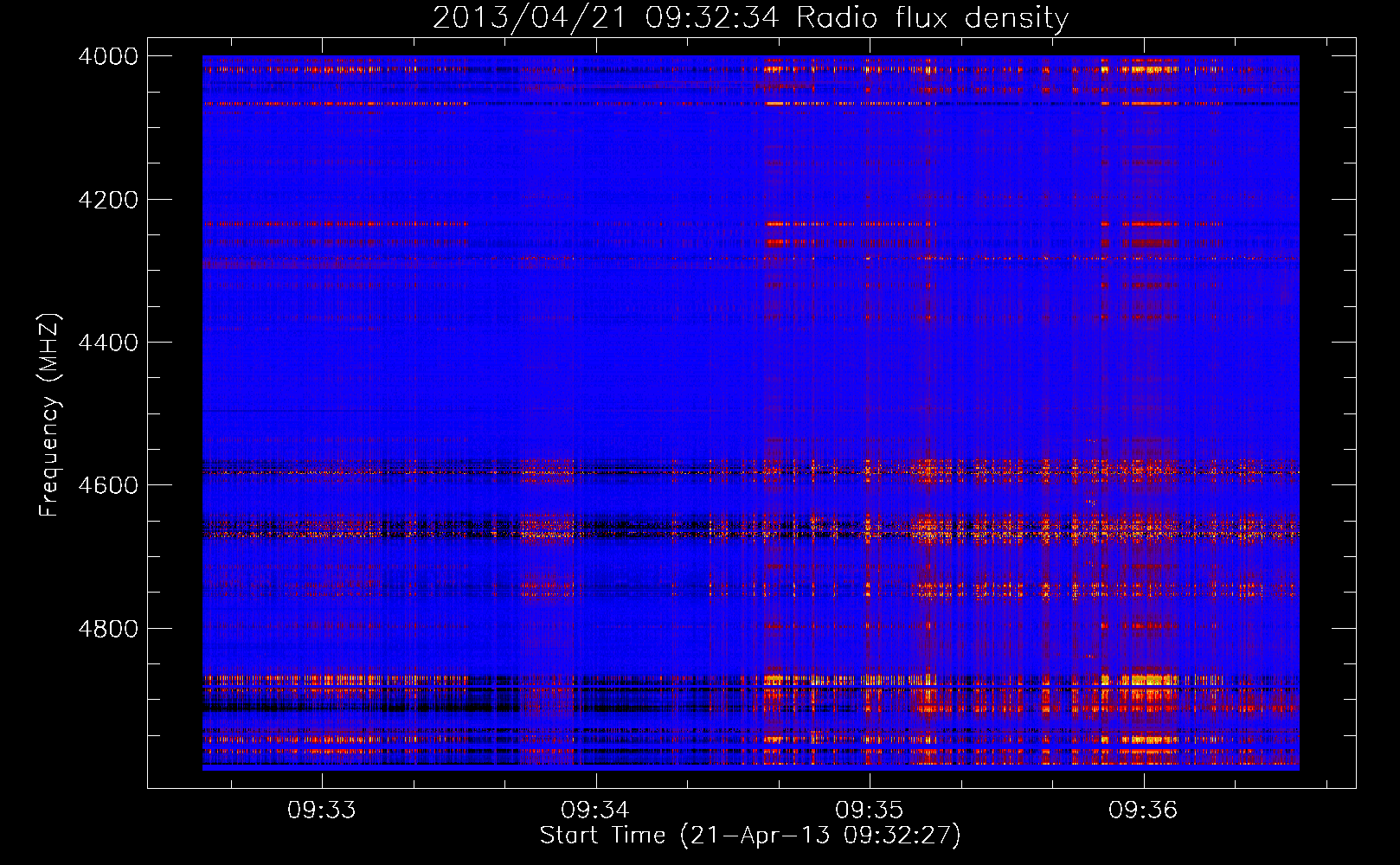Click the plot title '2013/04/21 09:32:34 Radio flux density'

click(750, 18)
